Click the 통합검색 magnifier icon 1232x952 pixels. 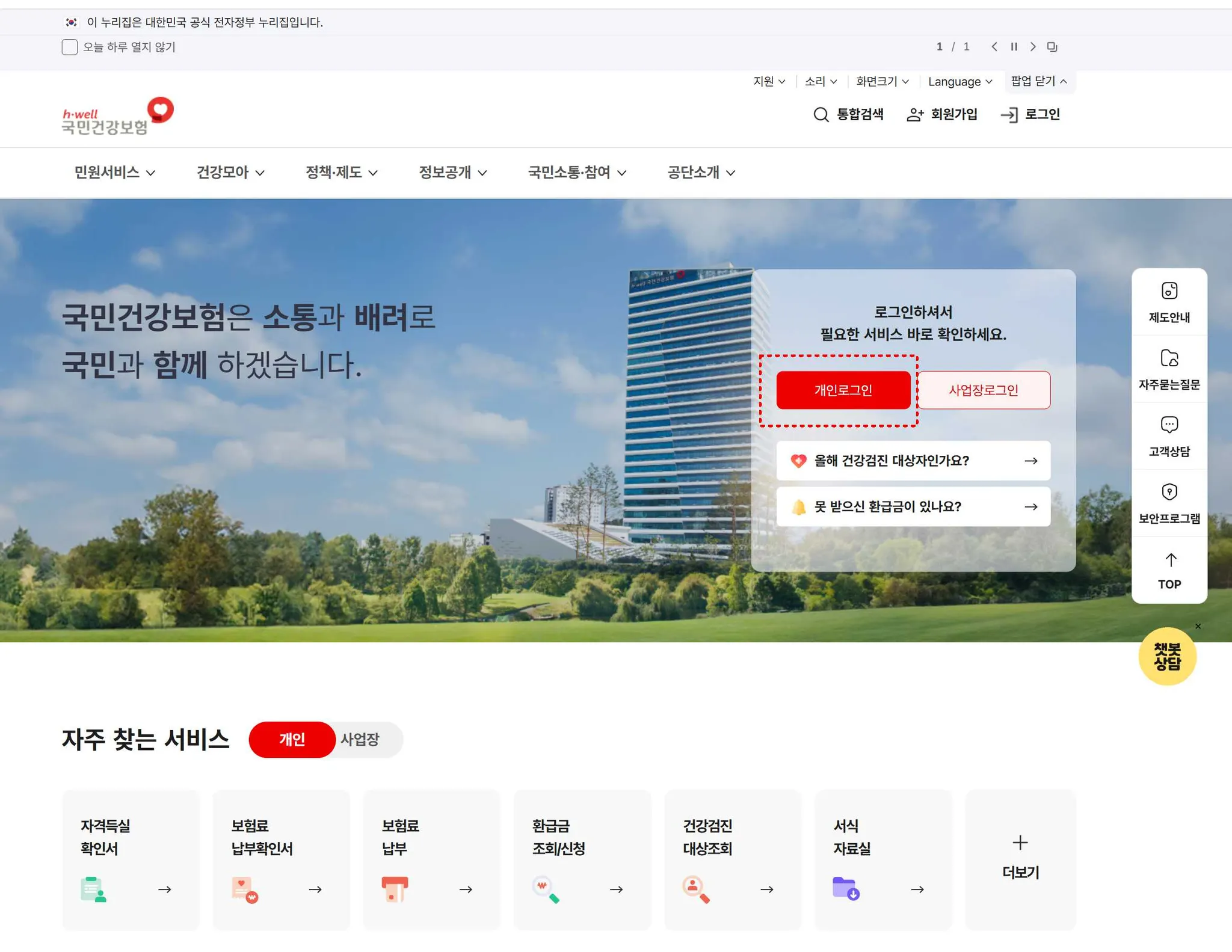pyautogui.click(x=821, y=114)
